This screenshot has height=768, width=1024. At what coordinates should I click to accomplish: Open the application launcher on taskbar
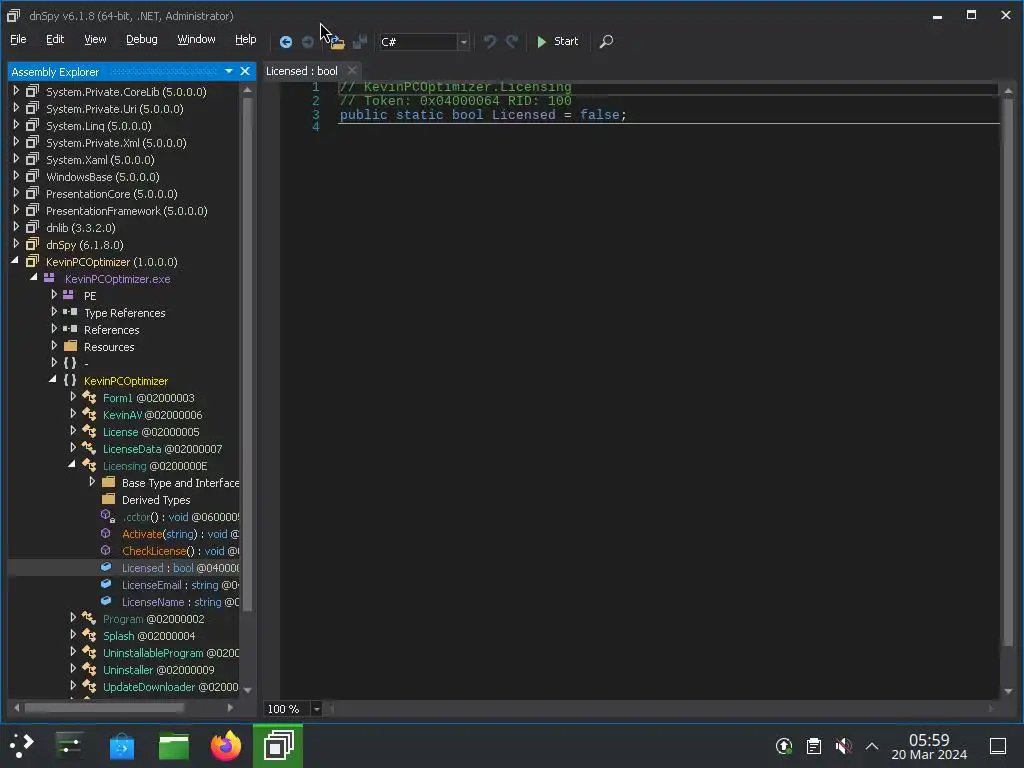click(x=21, y=745)
